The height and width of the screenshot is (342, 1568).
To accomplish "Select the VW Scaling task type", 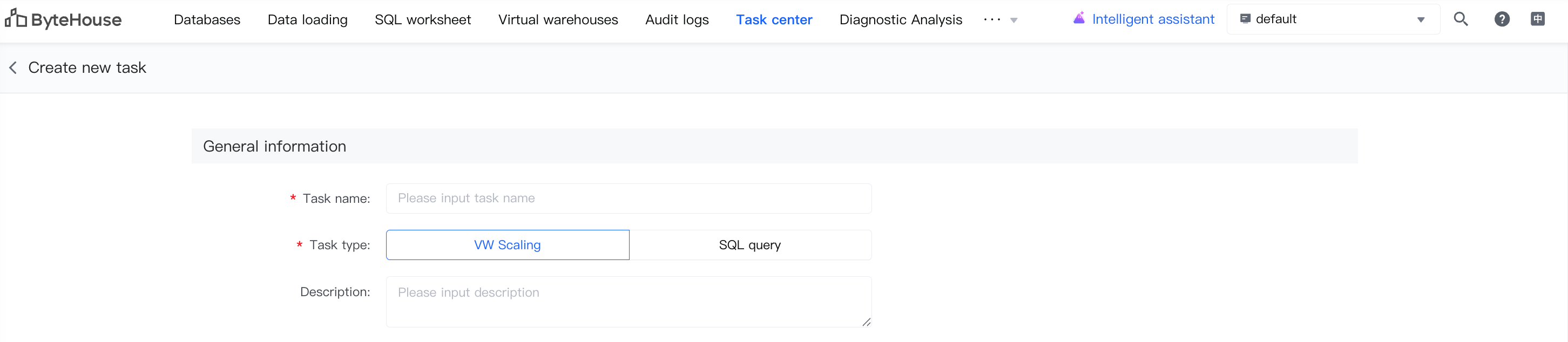I will (507, 245).
